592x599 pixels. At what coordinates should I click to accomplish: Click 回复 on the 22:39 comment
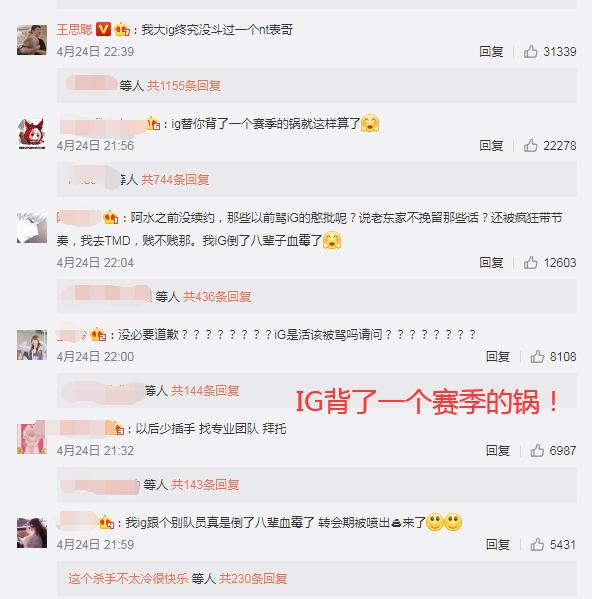pyautogui.click(x=491, y=51)
